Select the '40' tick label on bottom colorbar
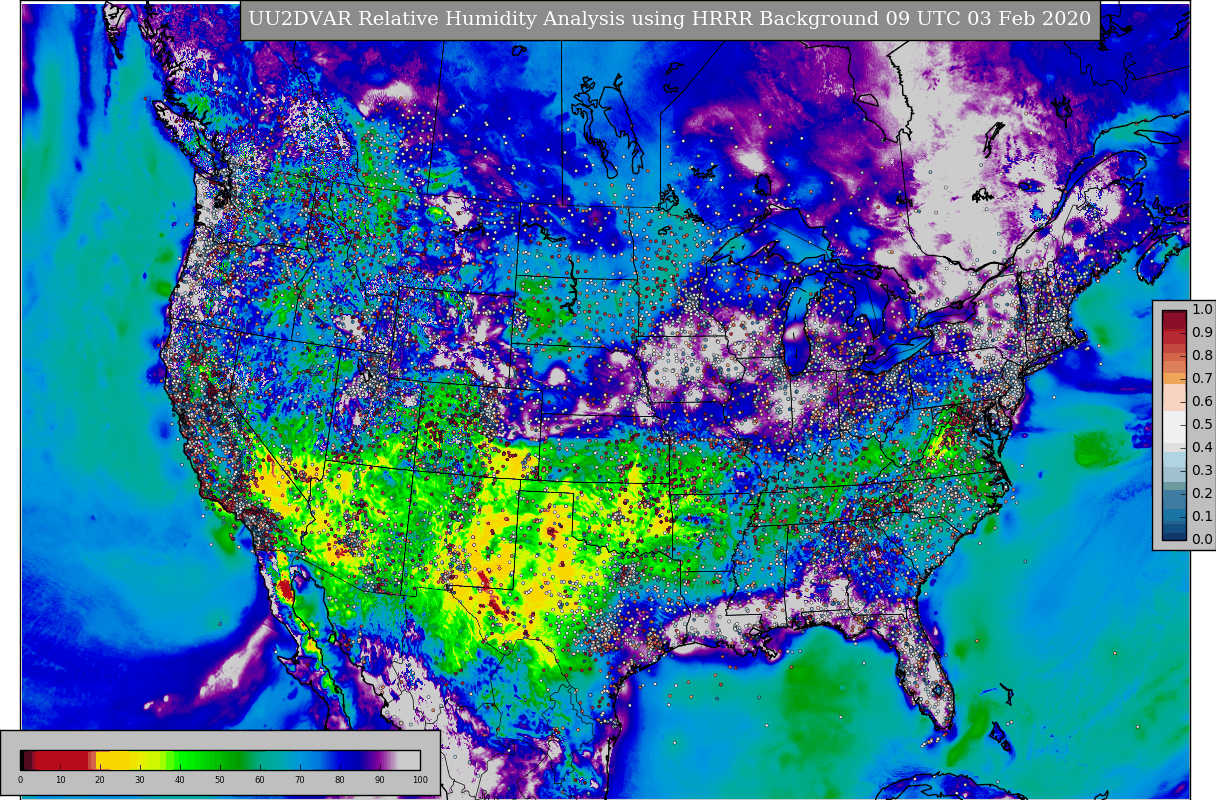The image size is (1216, 800). click(x=180, y=780)
